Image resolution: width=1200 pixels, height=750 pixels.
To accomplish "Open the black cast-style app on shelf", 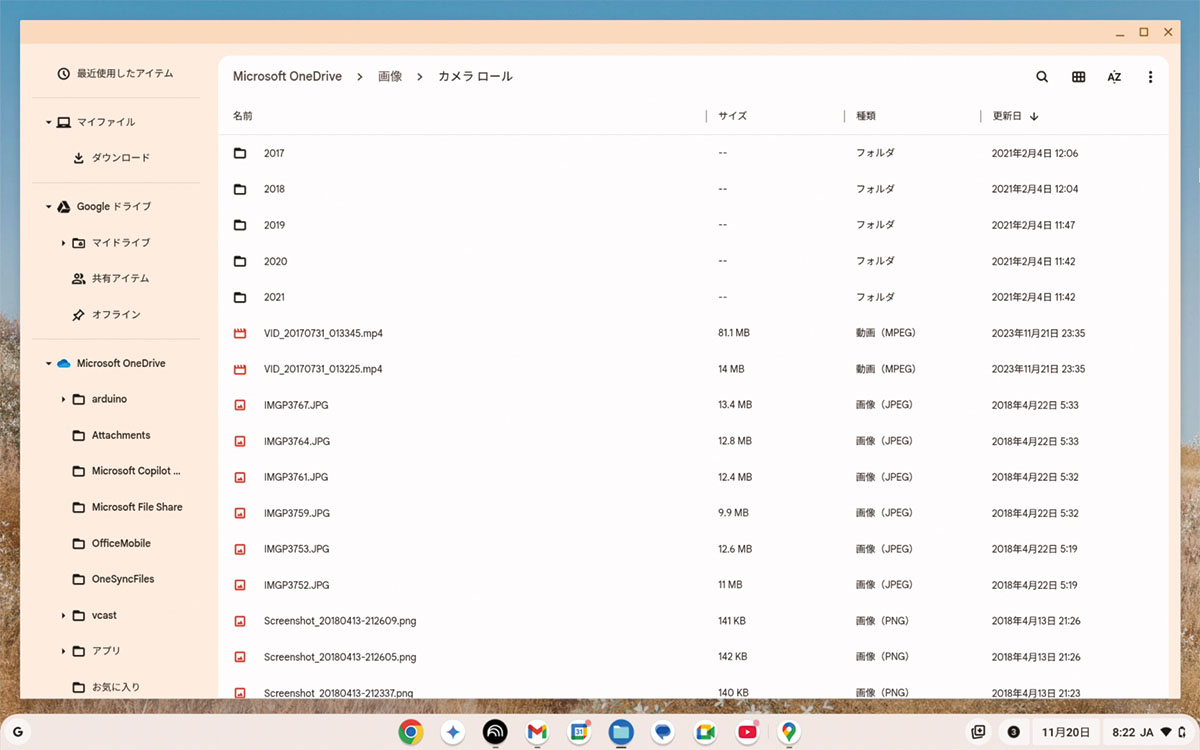I will click(494, 732).
